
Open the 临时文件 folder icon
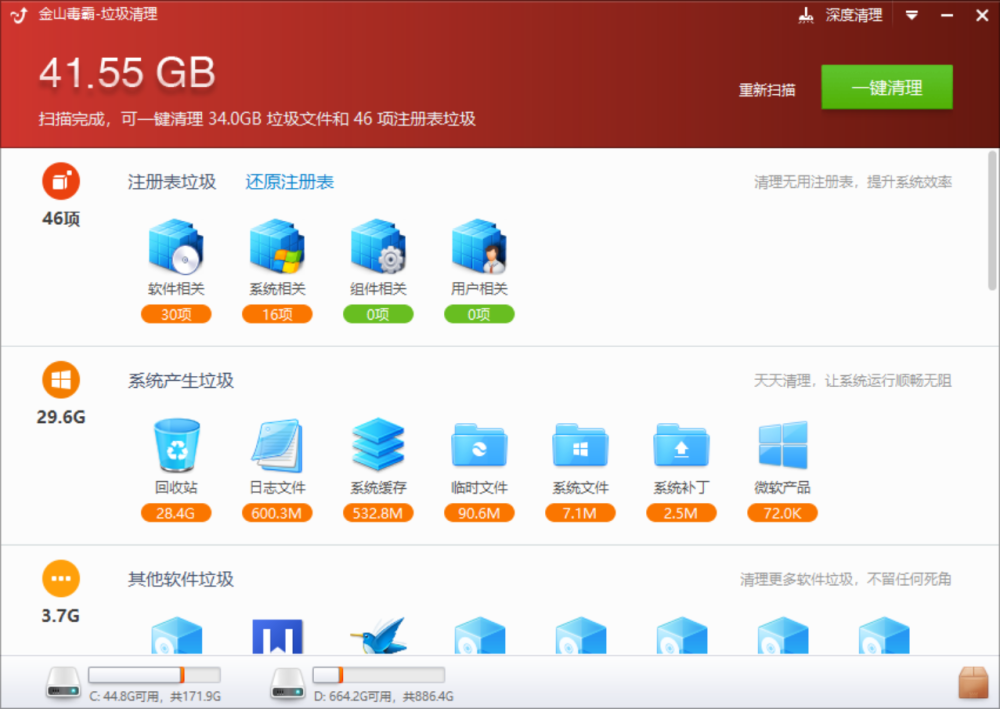click(x=479, y=445)
